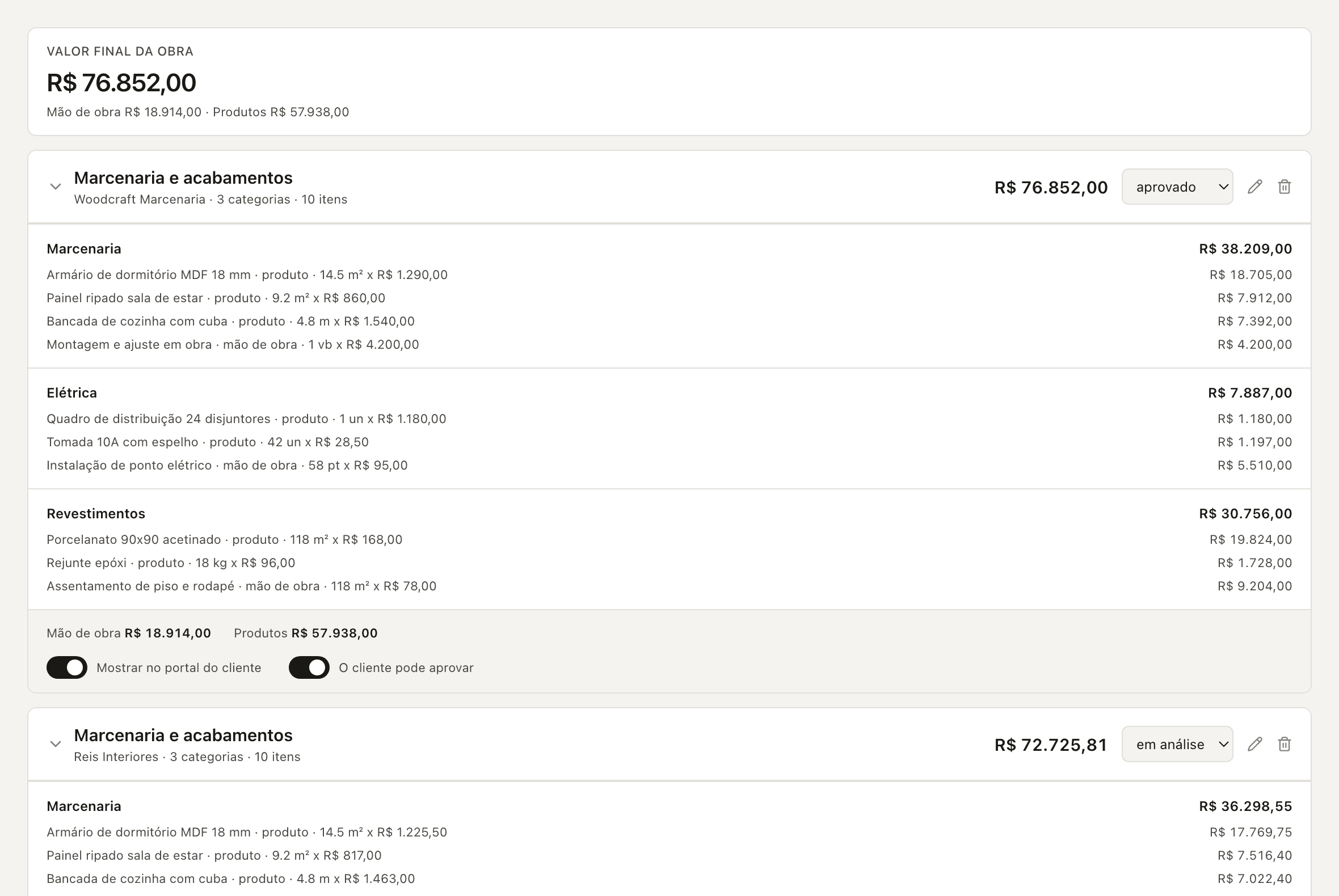Edit the Woodcraft Marcenaria quote with pencil icon
Image resolution: width=1339 pixels, height=896 pixels.
point(1254,187)
